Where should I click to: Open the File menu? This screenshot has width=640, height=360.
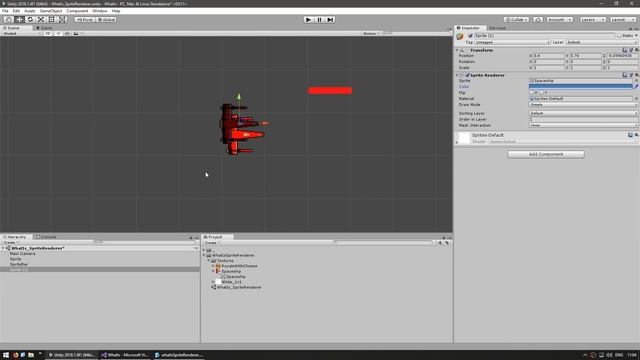click(5, 11)
